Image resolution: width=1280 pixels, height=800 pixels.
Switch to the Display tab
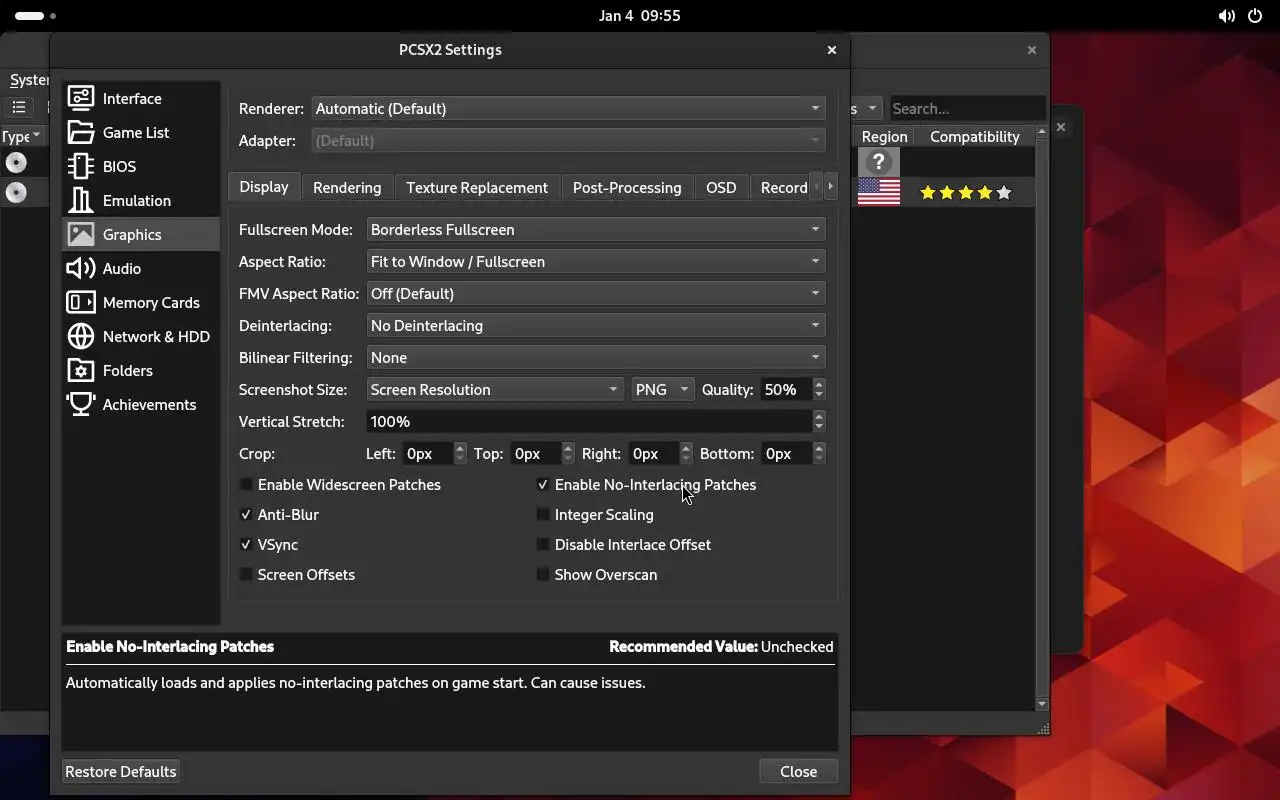pos(264,186)
